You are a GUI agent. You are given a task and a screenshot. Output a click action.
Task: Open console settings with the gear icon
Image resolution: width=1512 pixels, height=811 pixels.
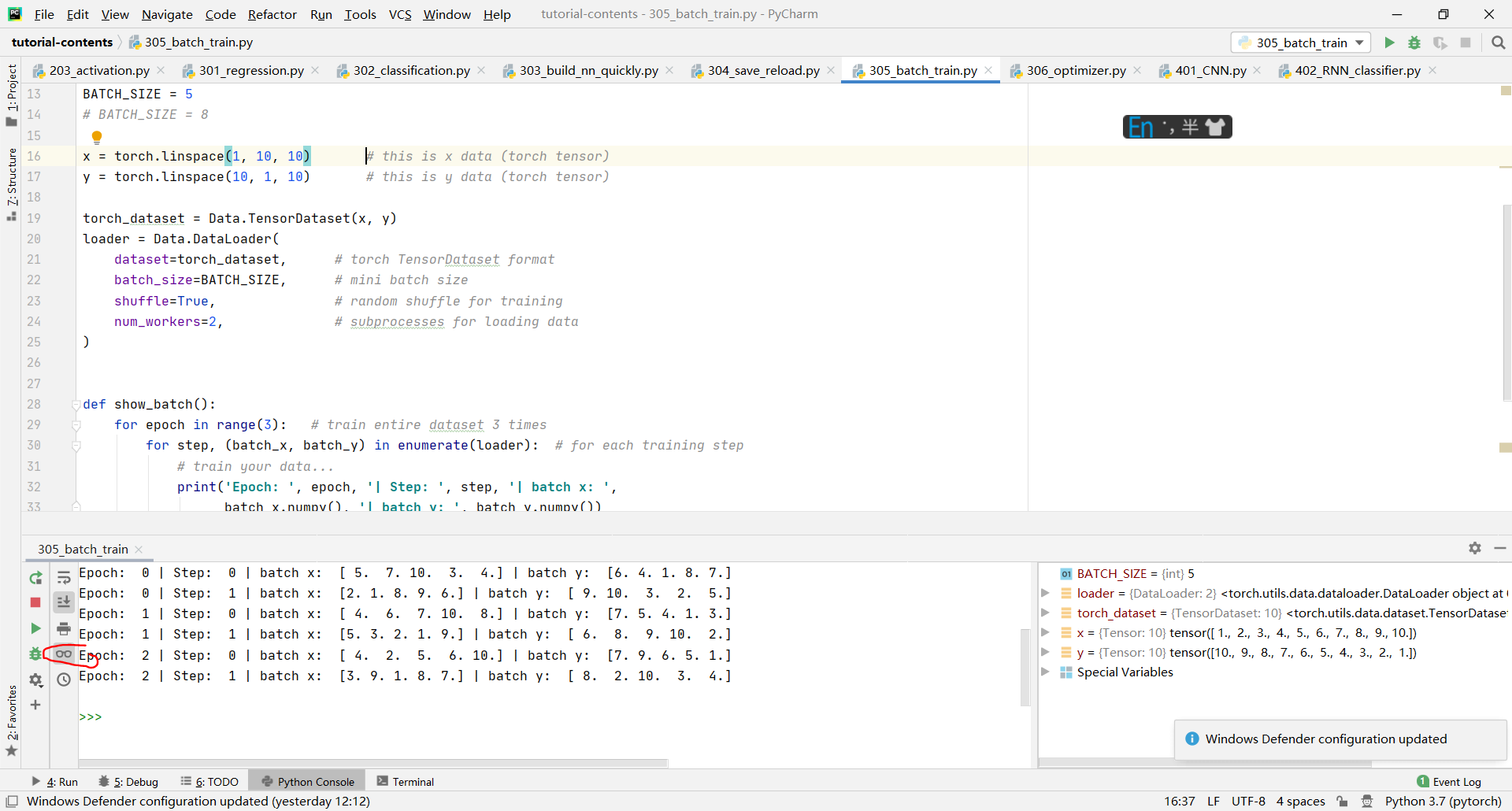point(35,680)
